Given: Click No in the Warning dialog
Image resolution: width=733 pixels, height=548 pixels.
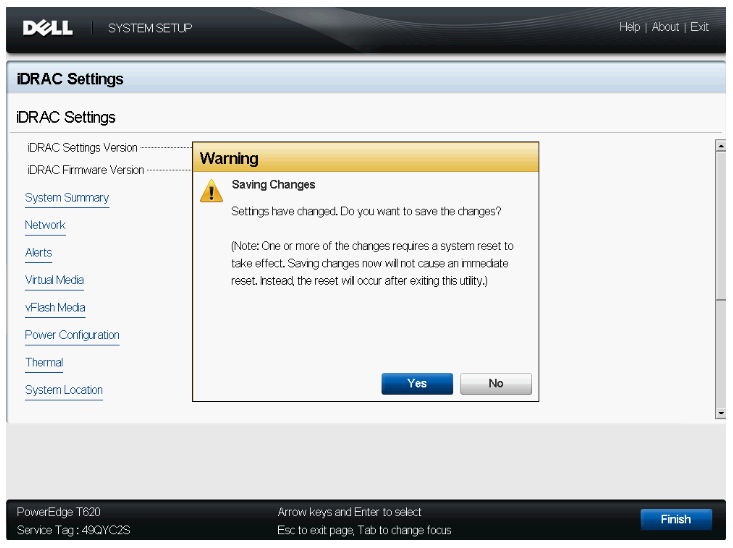Looking at the screenshot, I should (x=496, y=383).
